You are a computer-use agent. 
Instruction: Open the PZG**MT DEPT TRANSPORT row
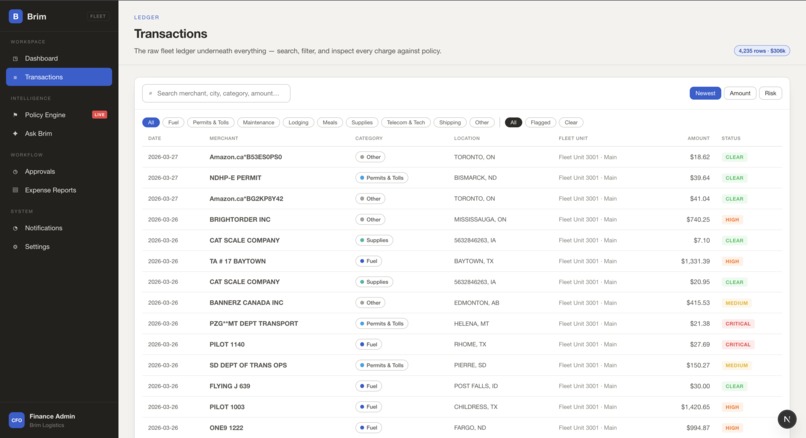462,324
